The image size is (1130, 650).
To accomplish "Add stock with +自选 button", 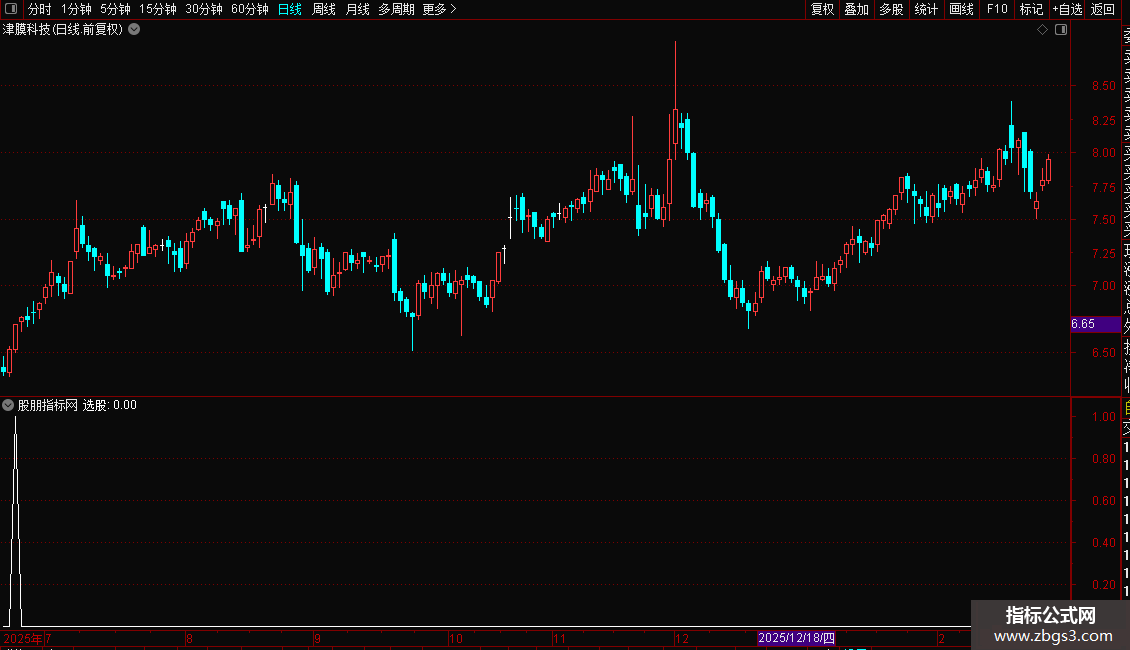I will click(1067, 9).
